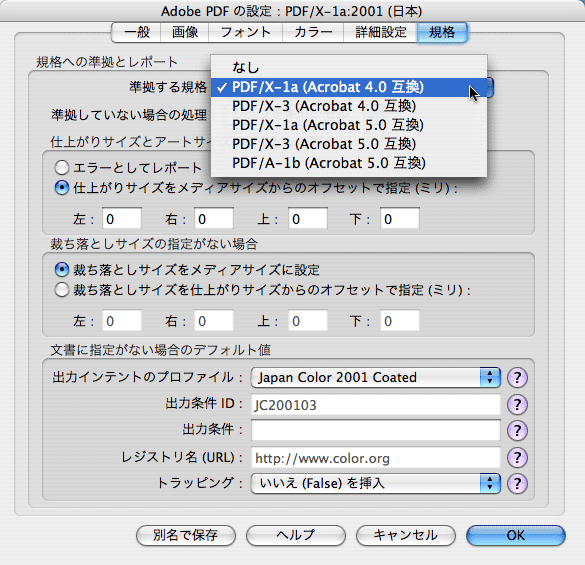Open help for レジストリ名 (URL)

point(517,458)
